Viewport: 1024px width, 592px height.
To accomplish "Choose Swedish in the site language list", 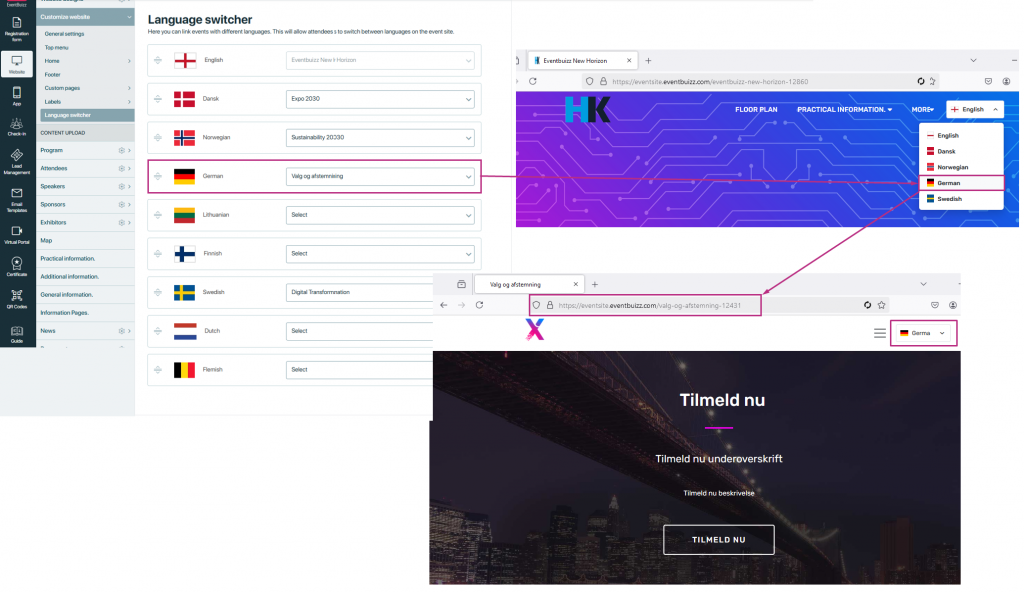I will [961, 199].
